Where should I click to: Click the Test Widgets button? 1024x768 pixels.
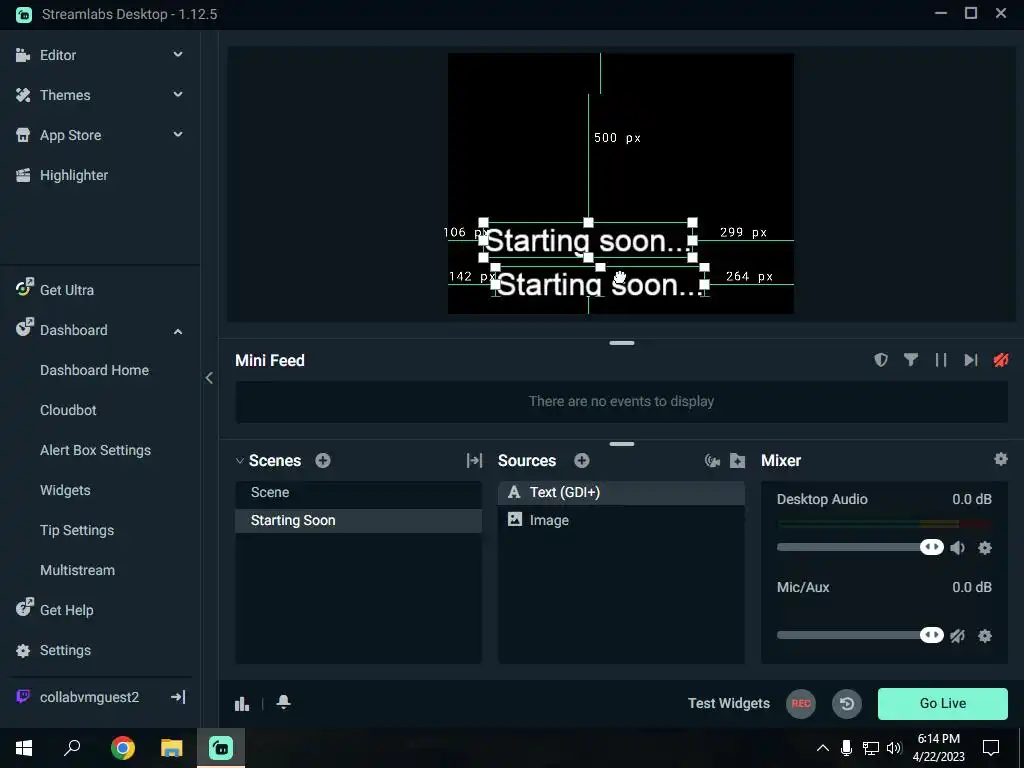click(729, 703)
